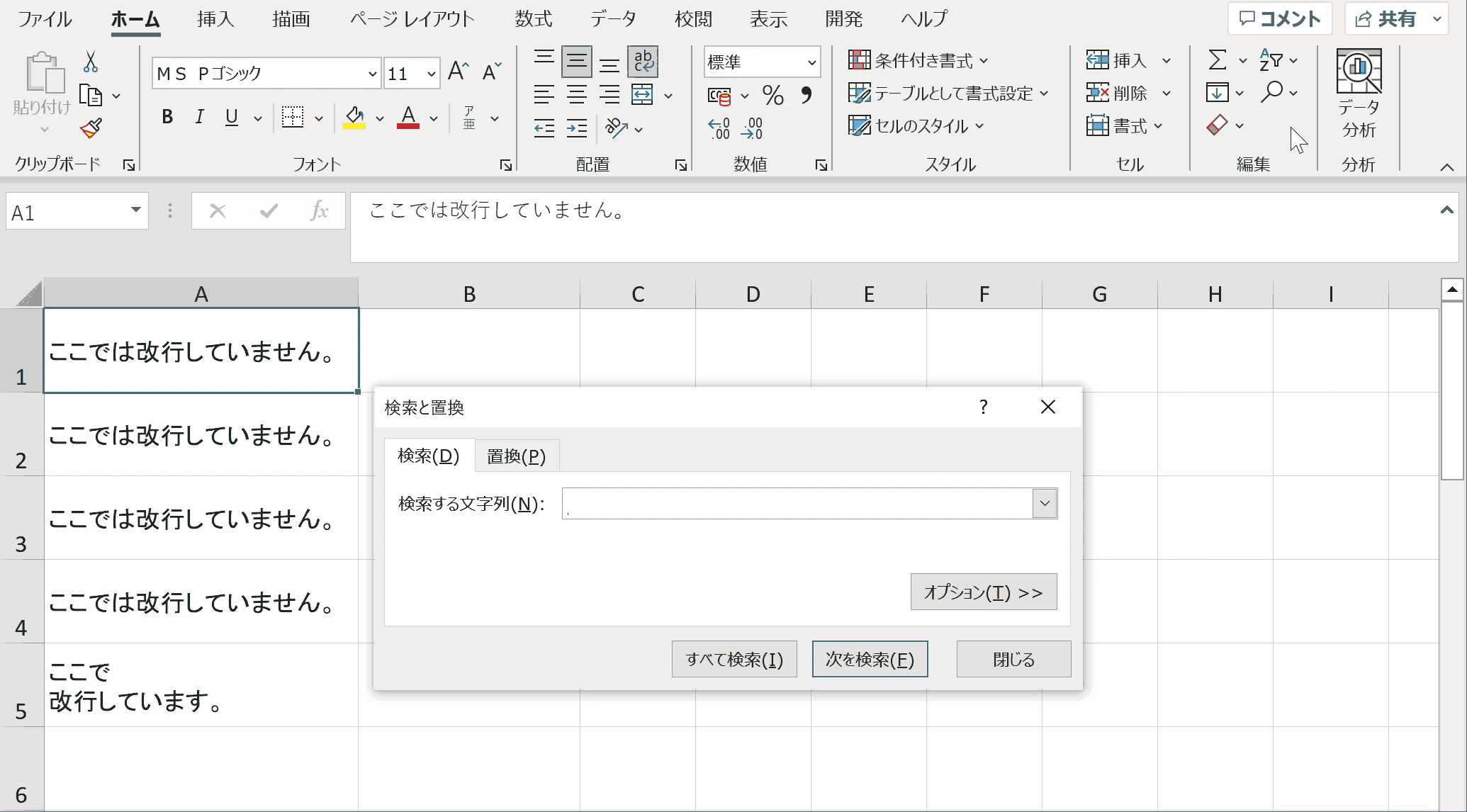This screenshot has width=1467, height=812.
Task: Click 次を検索(F) button
Action: tap(870, 660)
